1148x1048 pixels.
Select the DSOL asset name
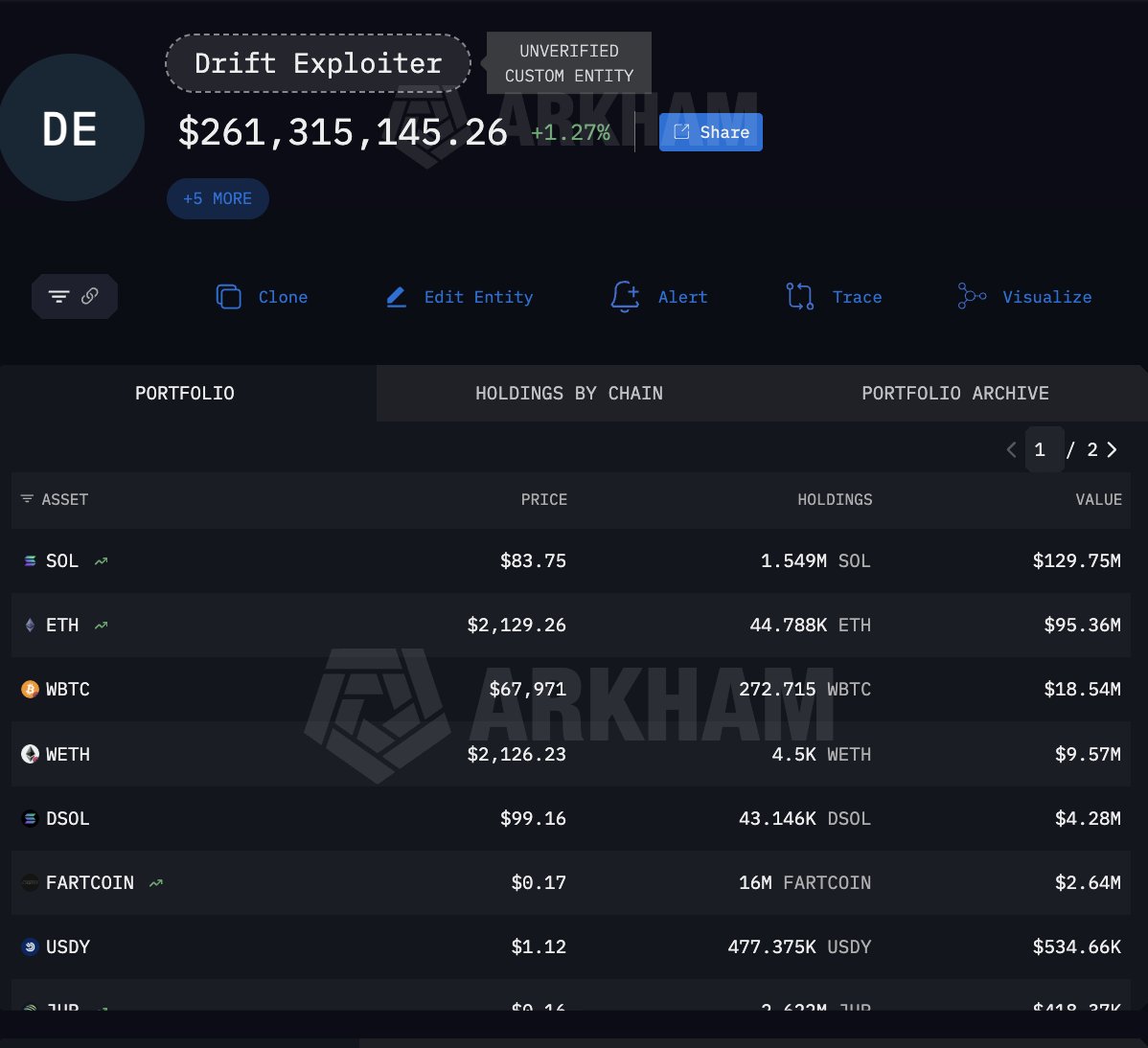67,818
